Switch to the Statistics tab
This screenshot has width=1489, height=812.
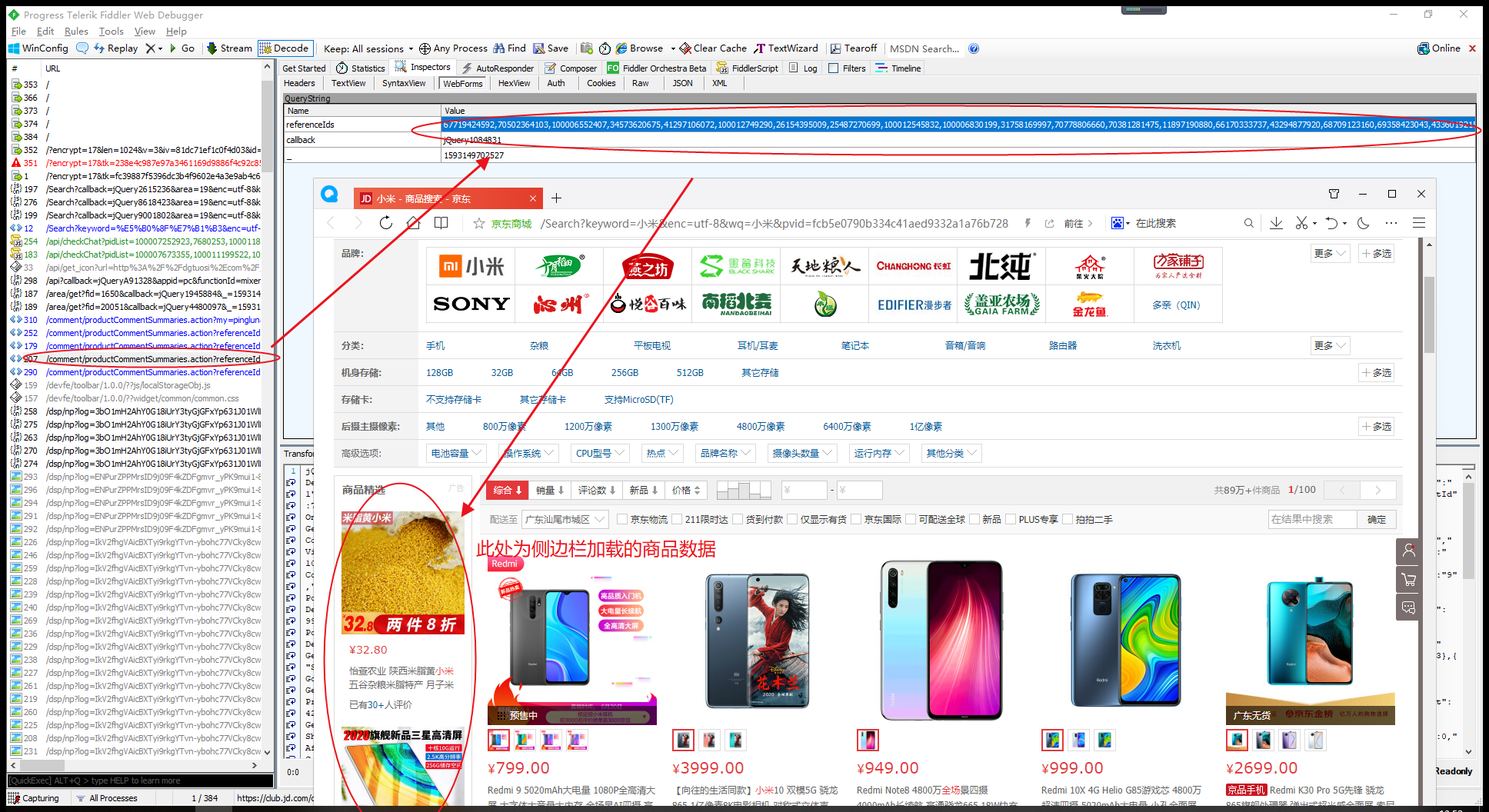(x=361, y=68)
